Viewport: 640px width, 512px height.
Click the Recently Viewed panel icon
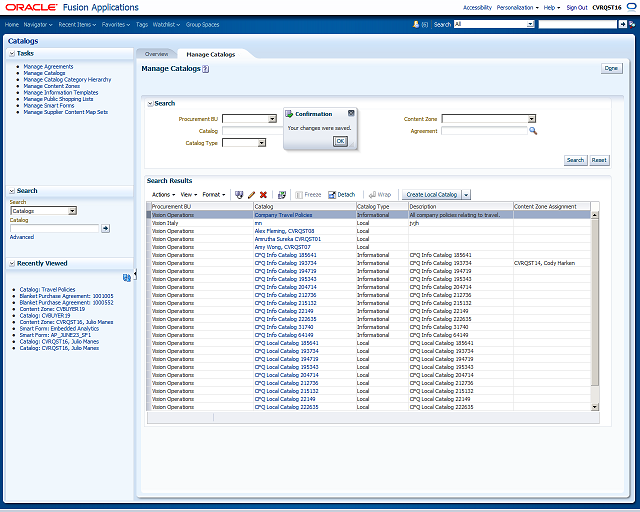pyautogui.click(x=127, y=278)
